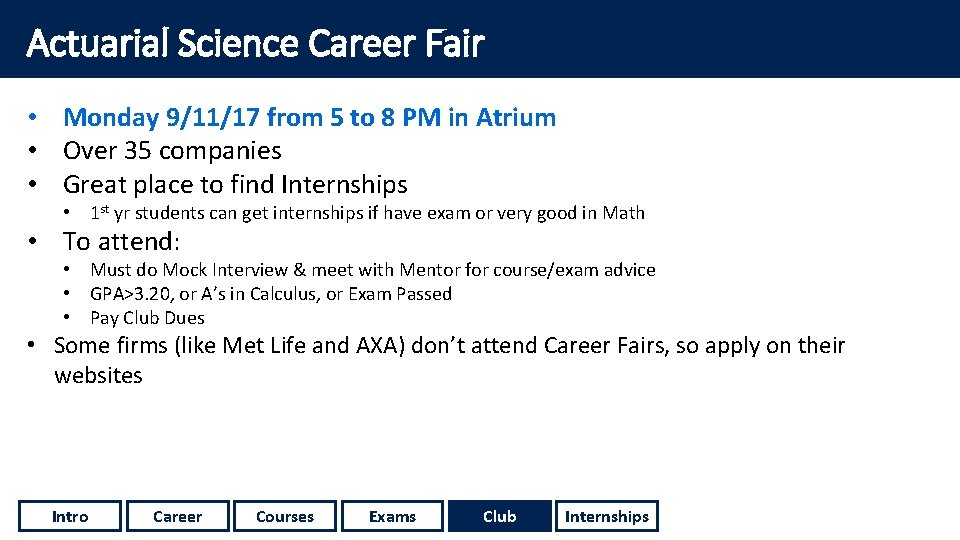960x540 pixels.
Task: Select the Monday 9/11/17 date line
Action: [x=309, y=118]
